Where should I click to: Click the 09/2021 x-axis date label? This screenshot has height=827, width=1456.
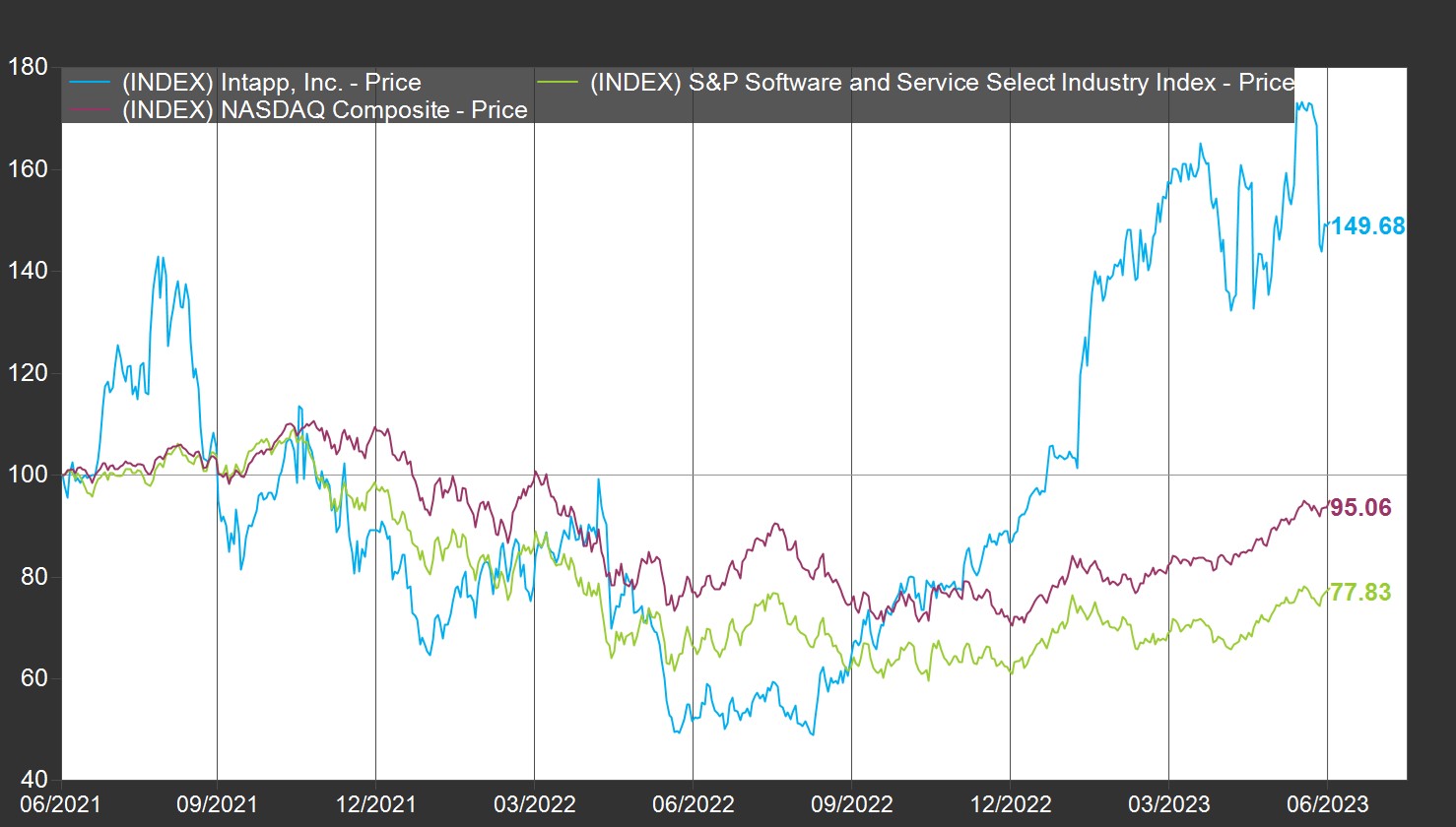point(217,804)
